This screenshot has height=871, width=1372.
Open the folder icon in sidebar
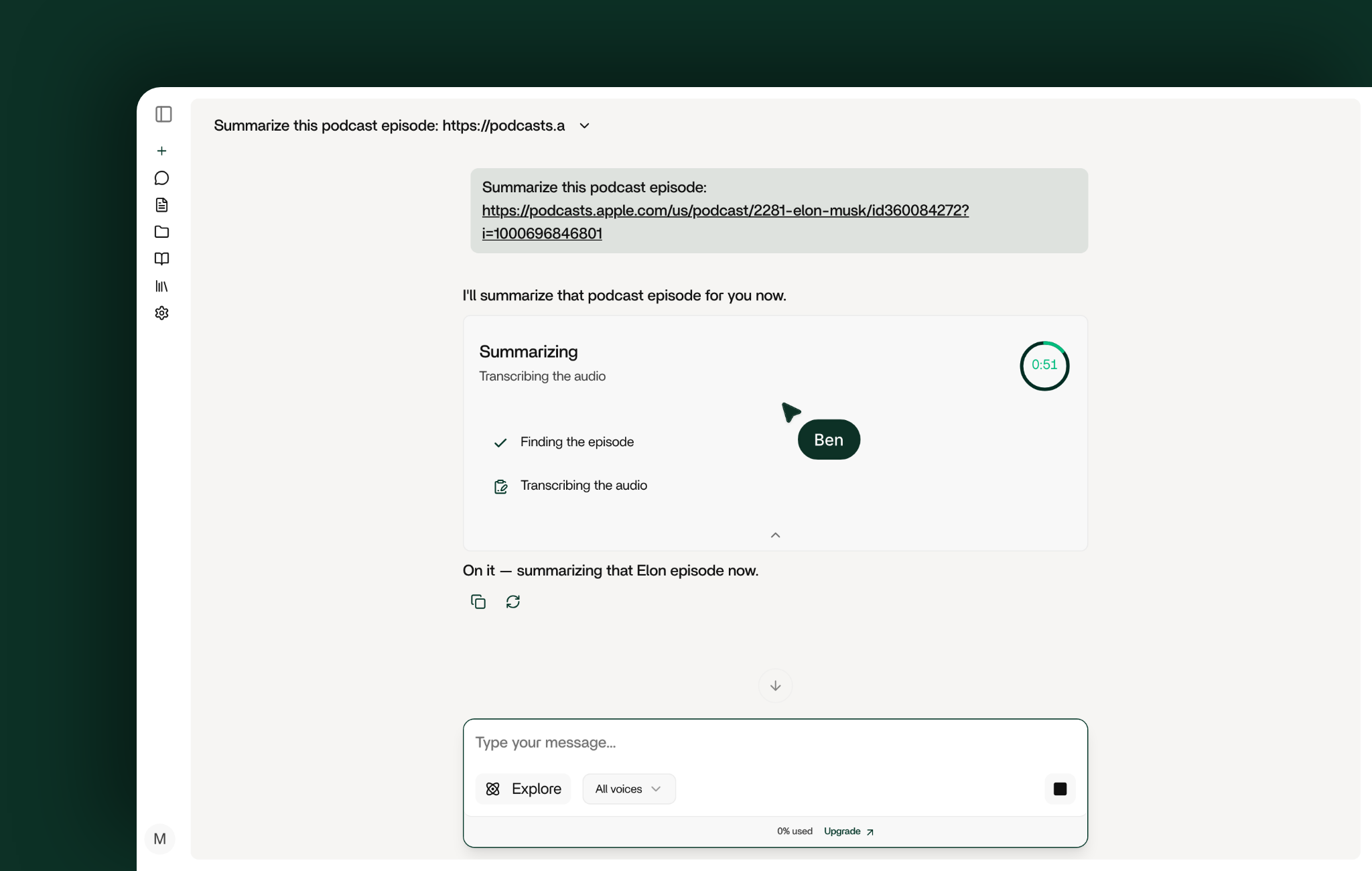161,232
